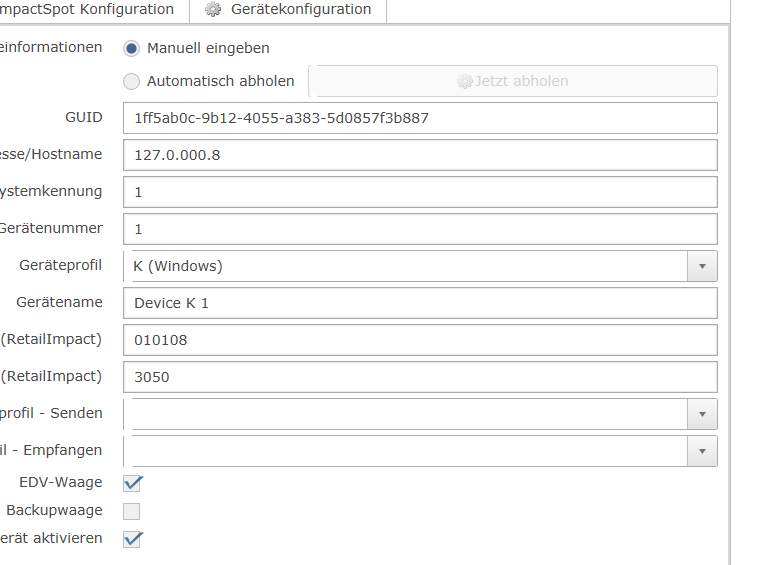Select the Manuell eingeben radio button
765x565 pixels.
tap(131, 48)
